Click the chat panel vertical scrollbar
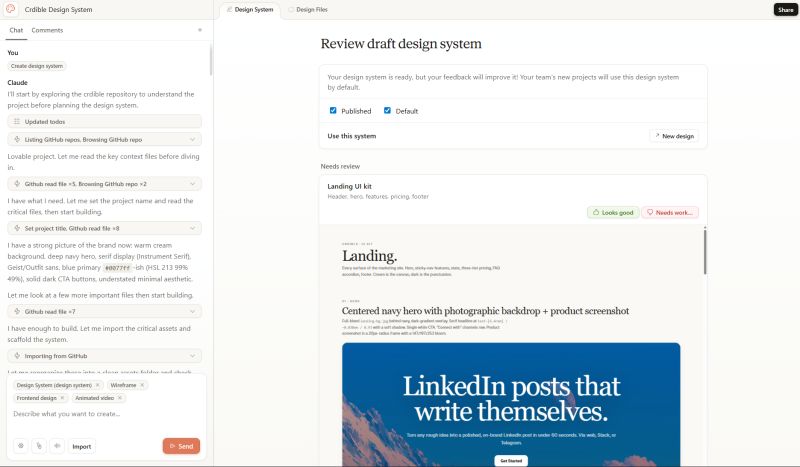 click(x=211, y=61)
